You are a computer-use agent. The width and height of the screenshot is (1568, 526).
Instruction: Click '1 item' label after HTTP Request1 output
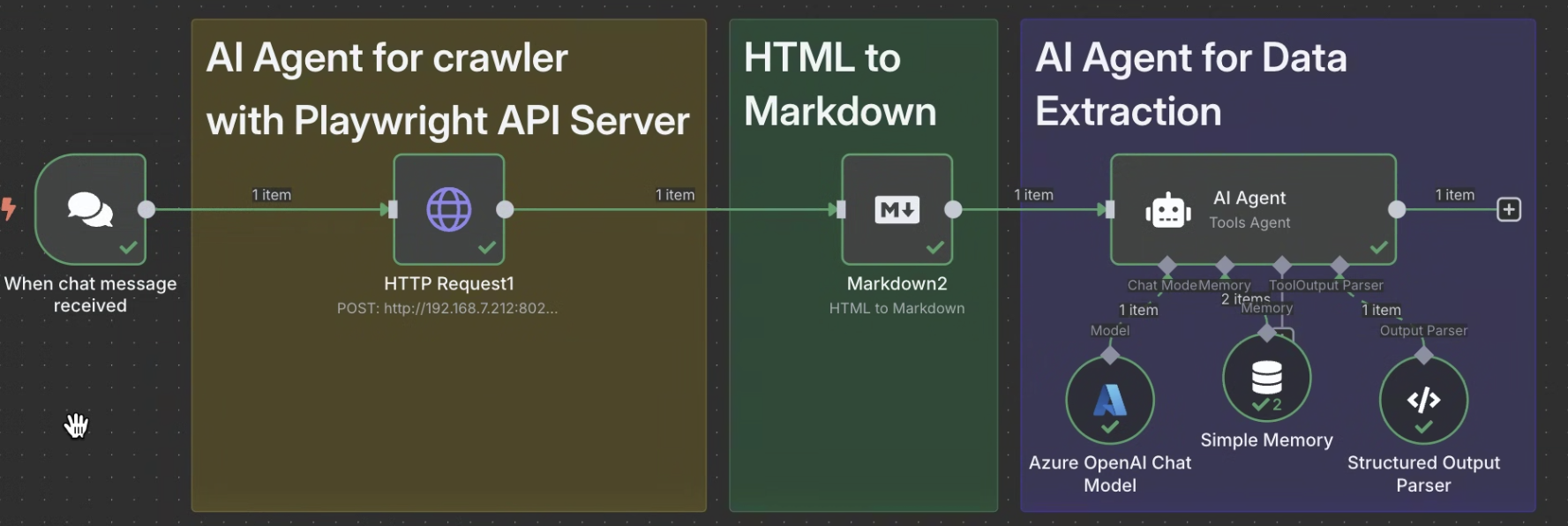(675, 195)
